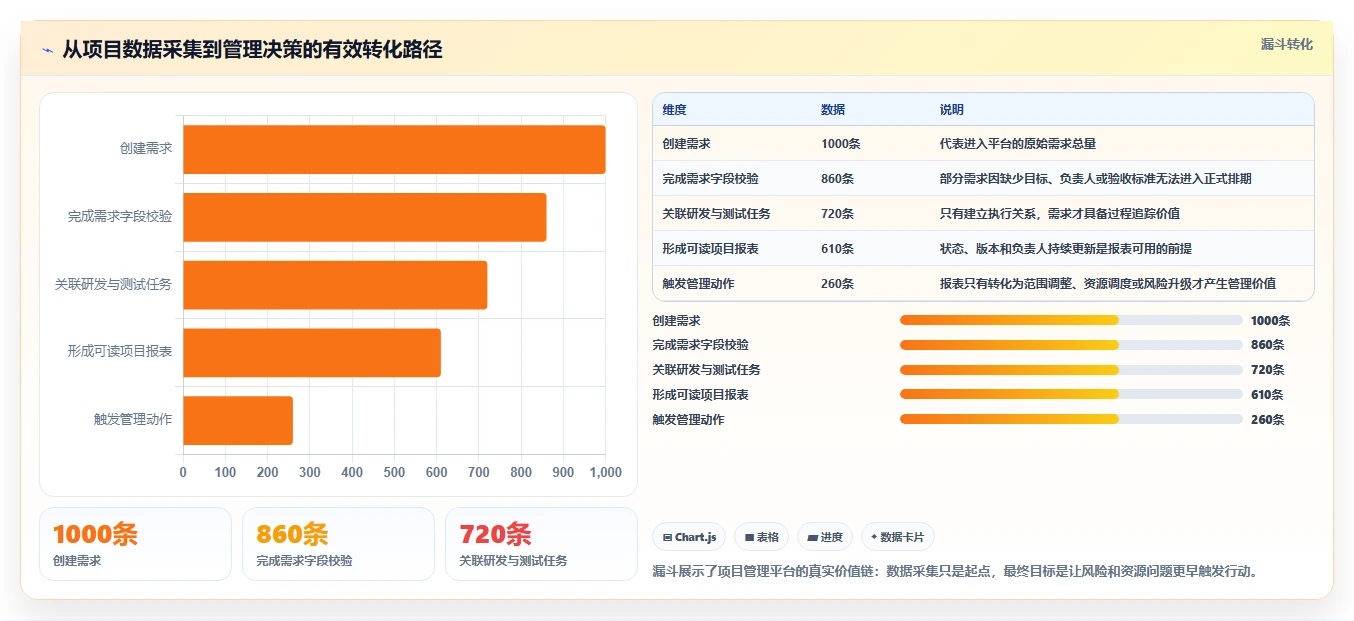Screen dimensions: 1354x621
Task: Open the 720条 stat card
Action: tap(541, 544)
